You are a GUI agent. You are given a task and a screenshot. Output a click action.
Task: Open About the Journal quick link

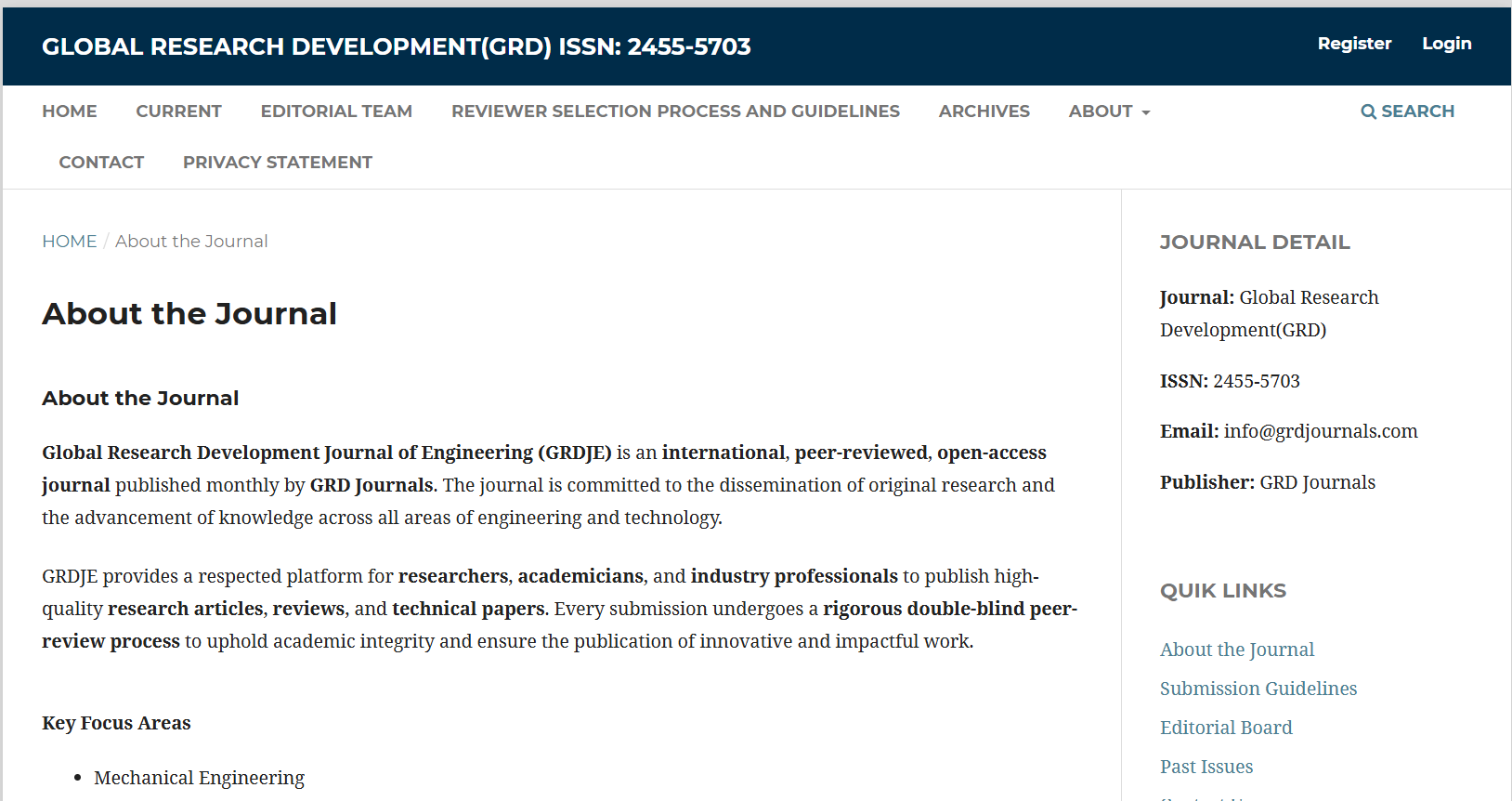click(x=1236, y=650)
